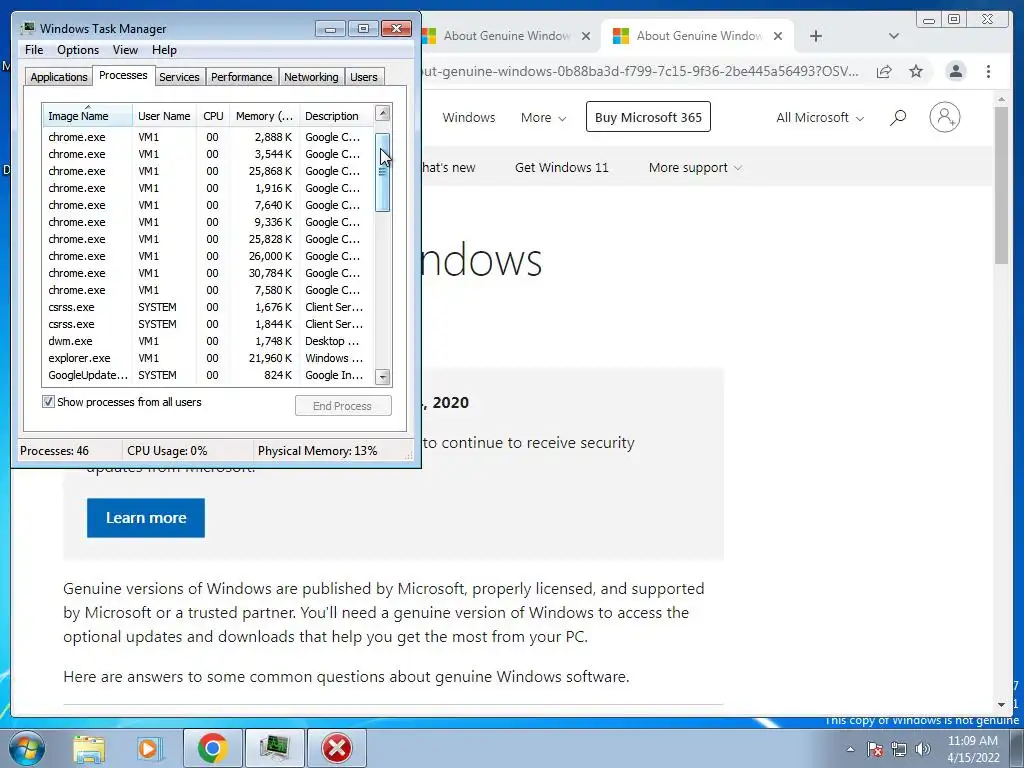
Task: Click the Buy Microsoft 365 button
Action: [648, 118]
